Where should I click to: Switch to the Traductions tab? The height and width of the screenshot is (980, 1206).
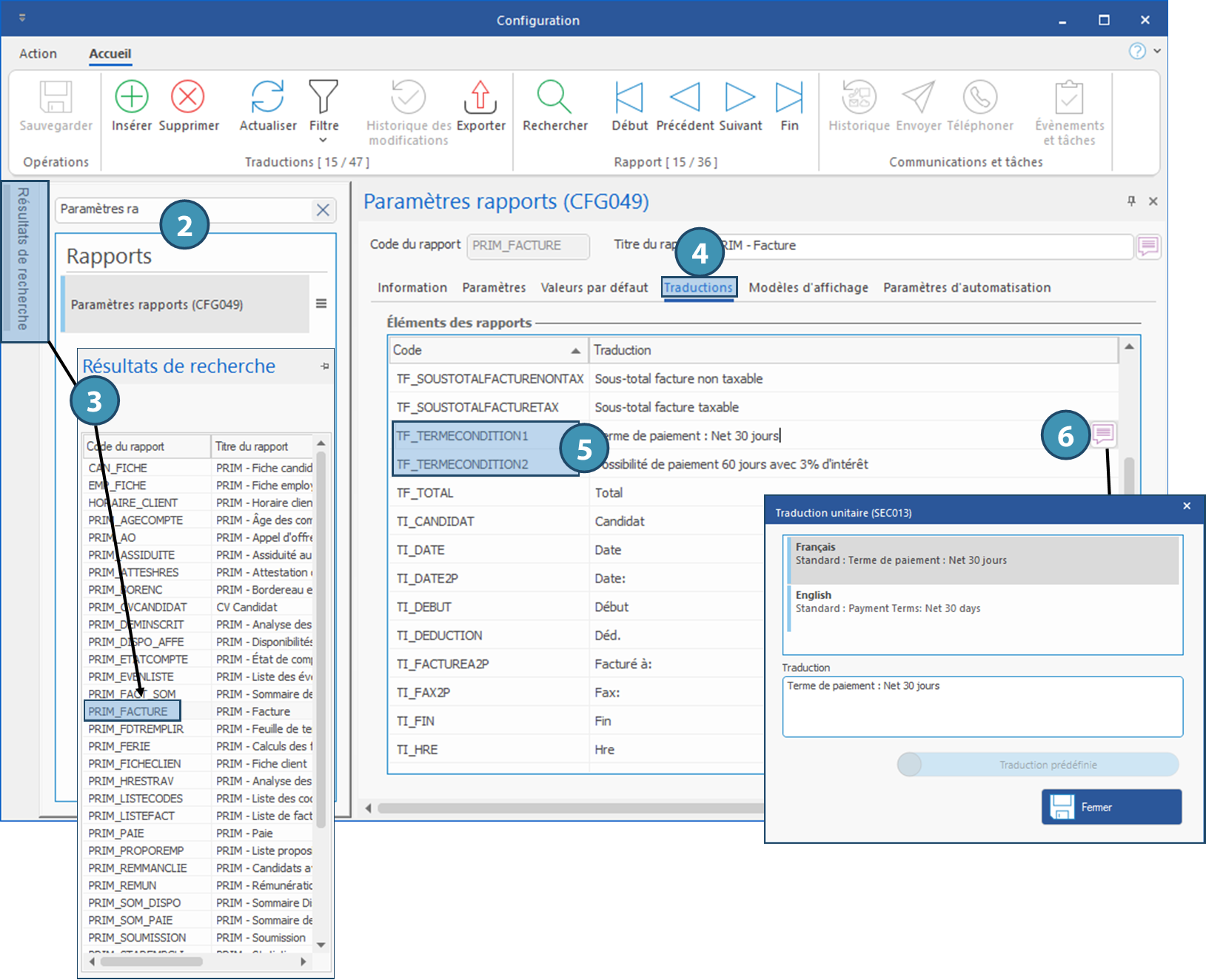click(x=697, y=288)
